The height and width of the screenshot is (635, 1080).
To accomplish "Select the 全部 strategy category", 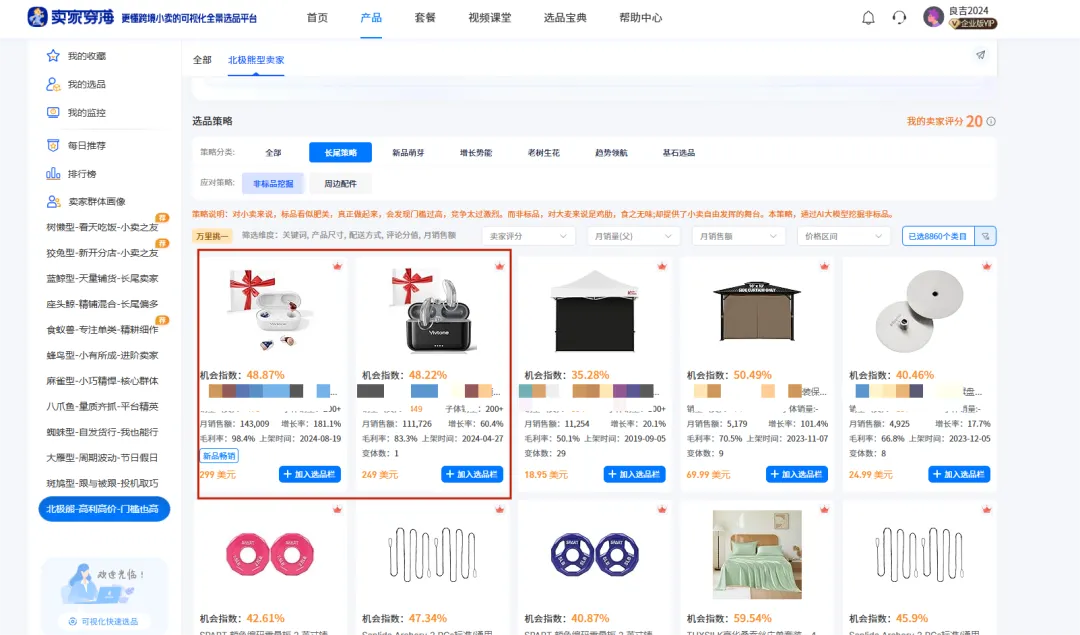I will pos(273,153).
